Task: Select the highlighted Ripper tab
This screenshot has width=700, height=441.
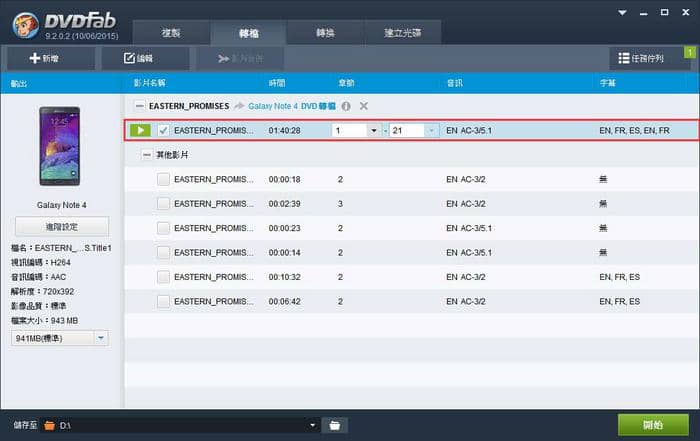Action: coord(249,33)
